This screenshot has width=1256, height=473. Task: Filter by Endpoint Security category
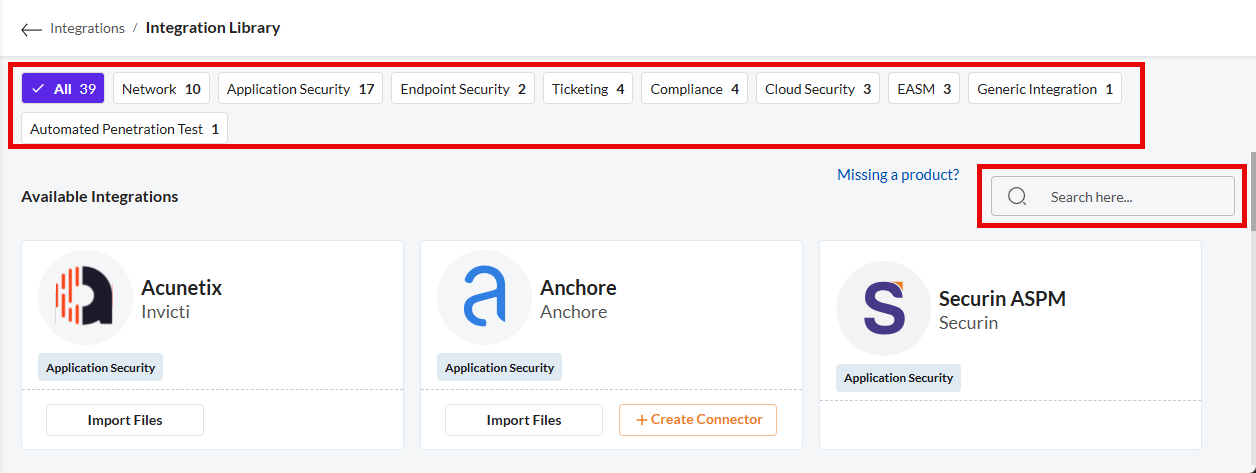tap(463, 89)
